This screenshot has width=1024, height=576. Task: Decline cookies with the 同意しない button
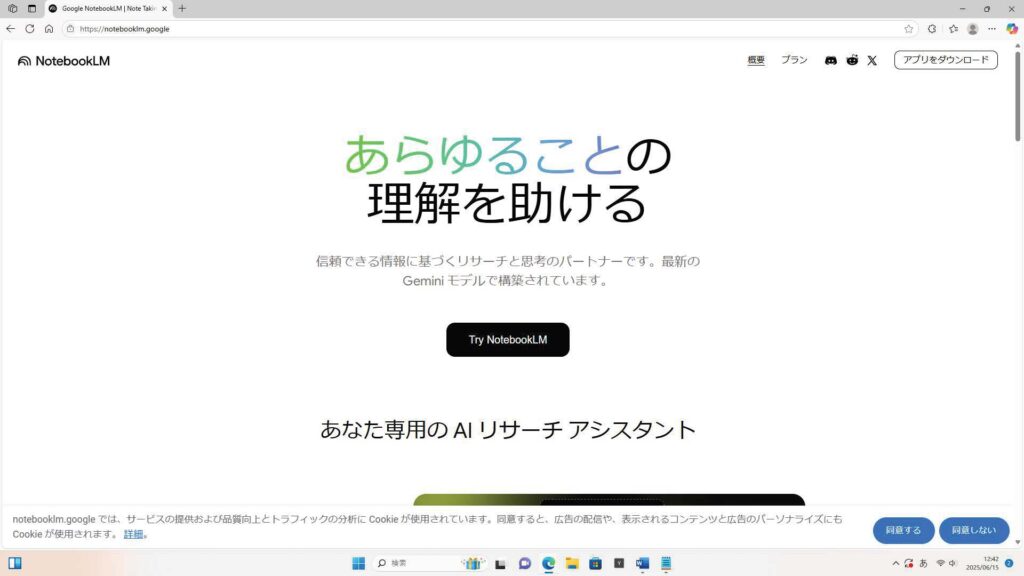click(974, 530)
